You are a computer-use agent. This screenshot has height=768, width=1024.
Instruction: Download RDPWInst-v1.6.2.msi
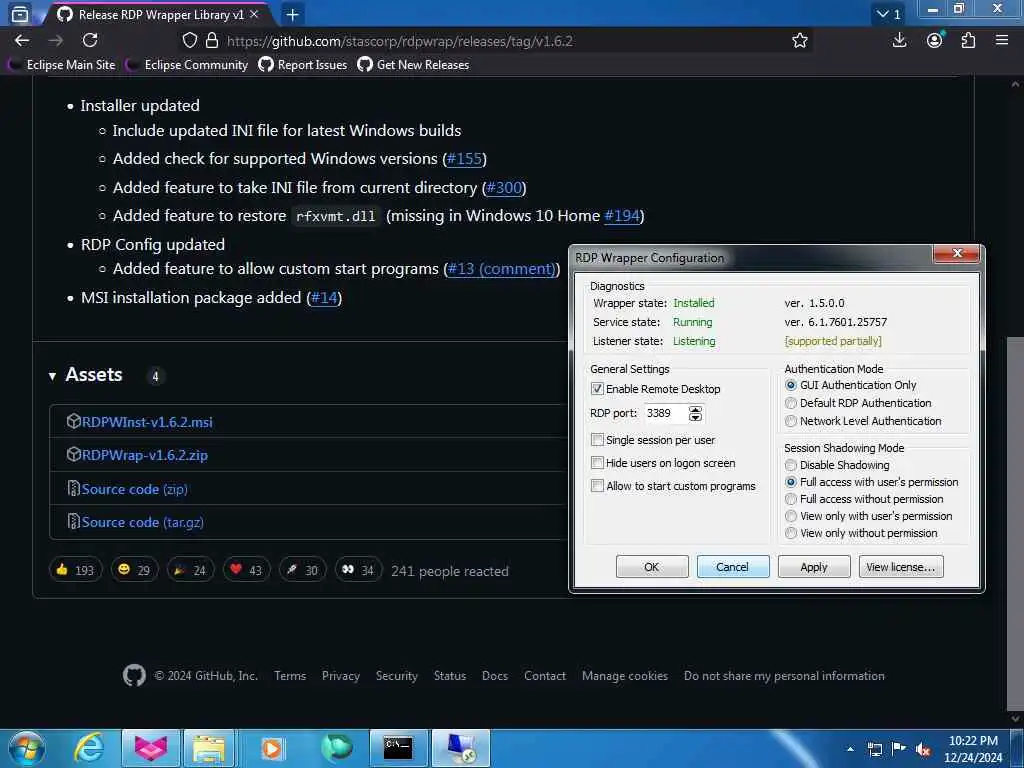pos(147,422)
